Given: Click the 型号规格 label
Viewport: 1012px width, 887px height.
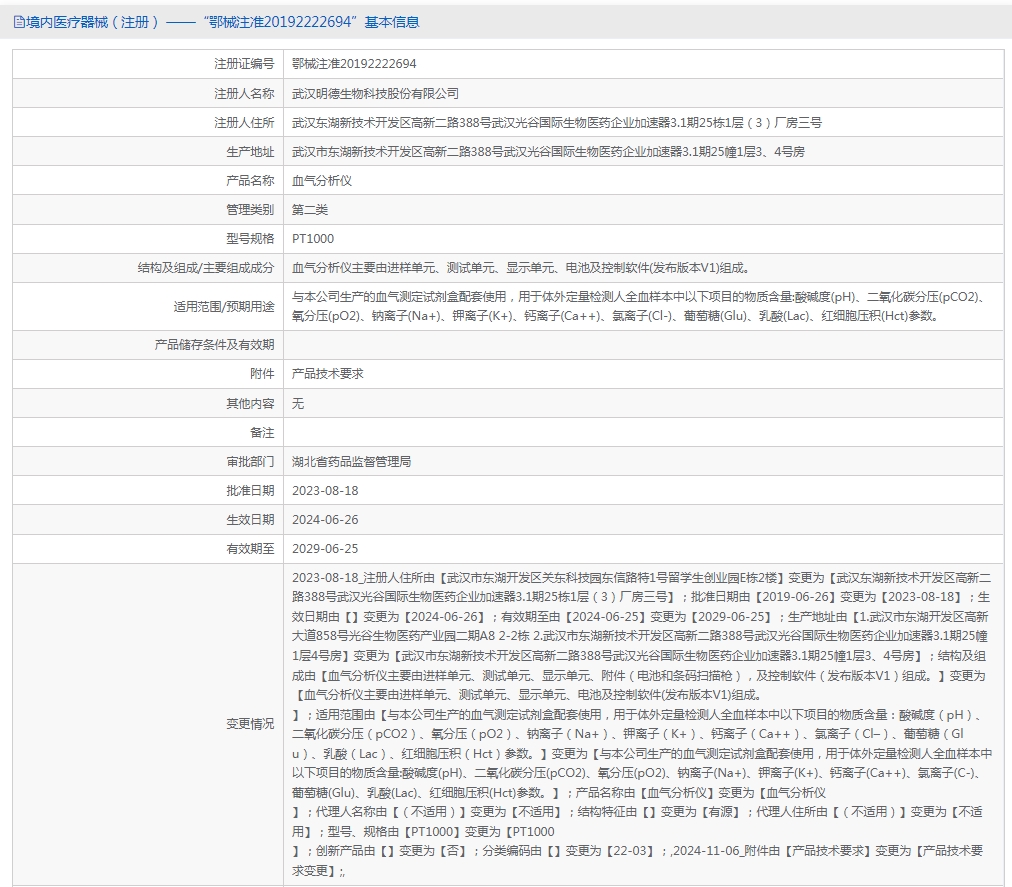Looking at the screenshot, I should pyautogui.click(x=250, y=239).
